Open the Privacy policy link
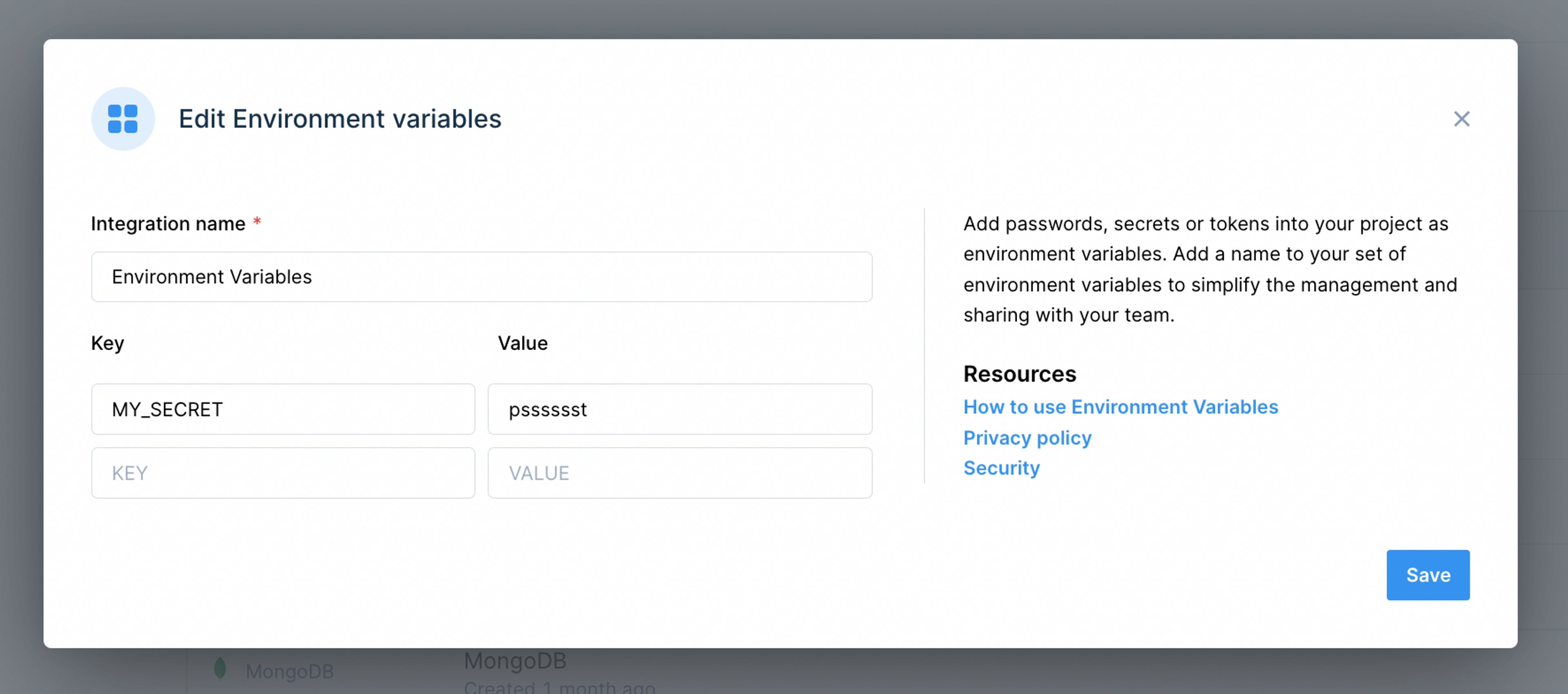The image size is (1568, 694). (x=1027, y=437)
